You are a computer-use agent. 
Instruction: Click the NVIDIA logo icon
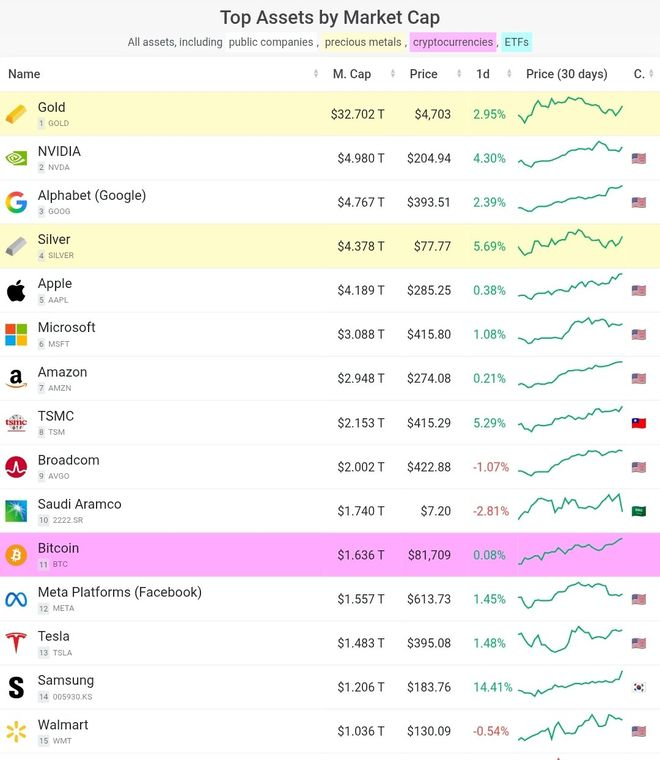[16, 158]
